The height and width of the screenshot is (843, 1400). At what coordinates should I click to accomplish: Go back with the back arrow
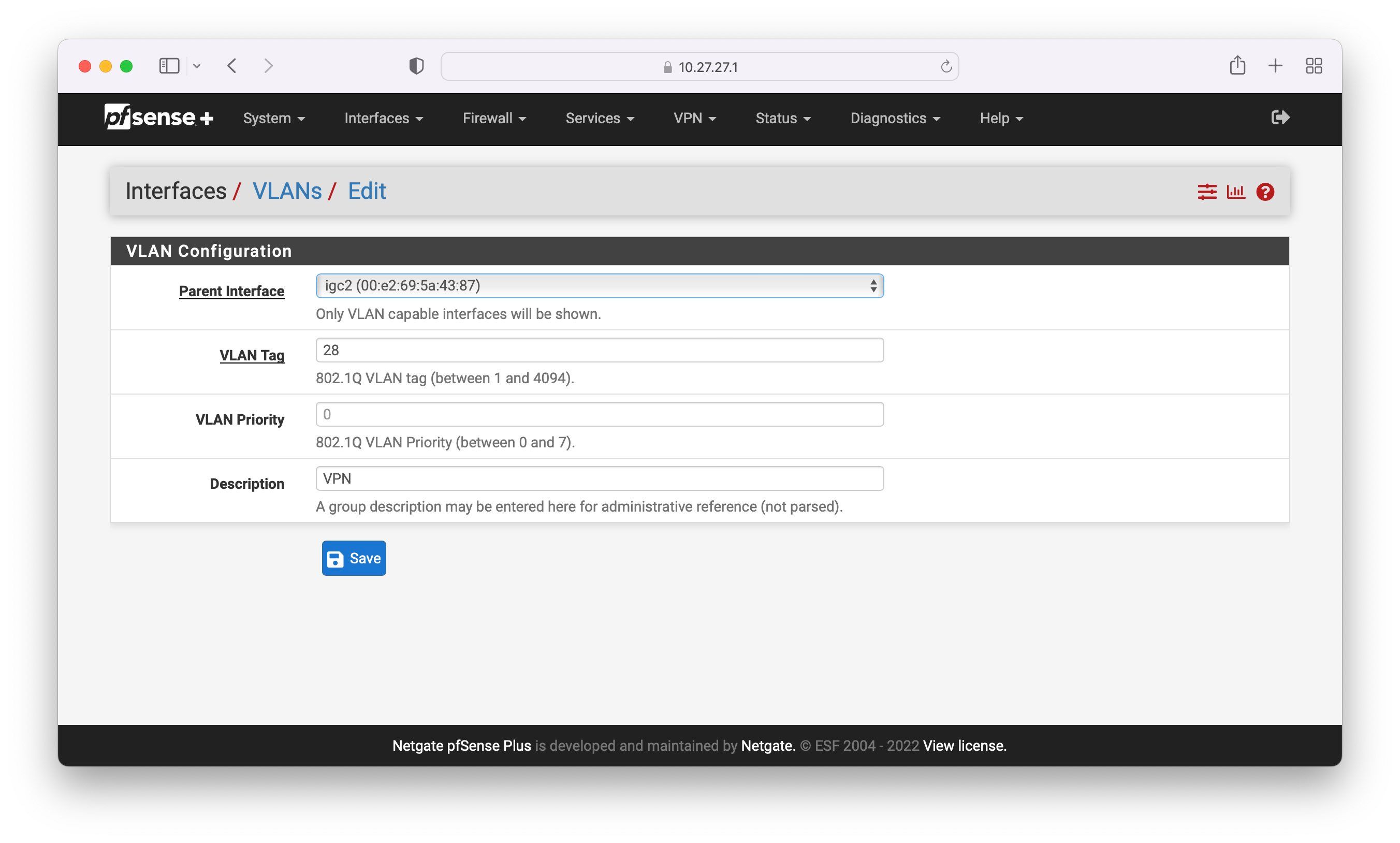point(232,66)
